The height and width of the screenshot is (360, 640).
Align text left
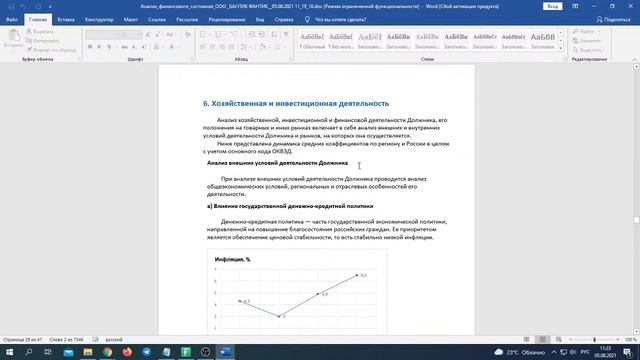[203, 47]
